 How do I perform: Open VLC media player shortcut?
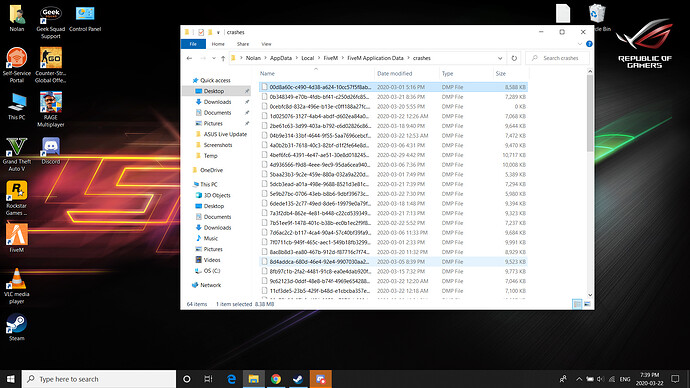17,286
